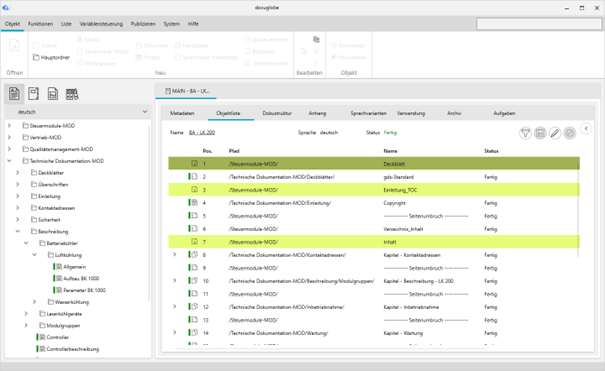This screenshot has width=605, height=371.
Task: Collapse the side panel with round chevron button
Action: [x=586, y=128]
